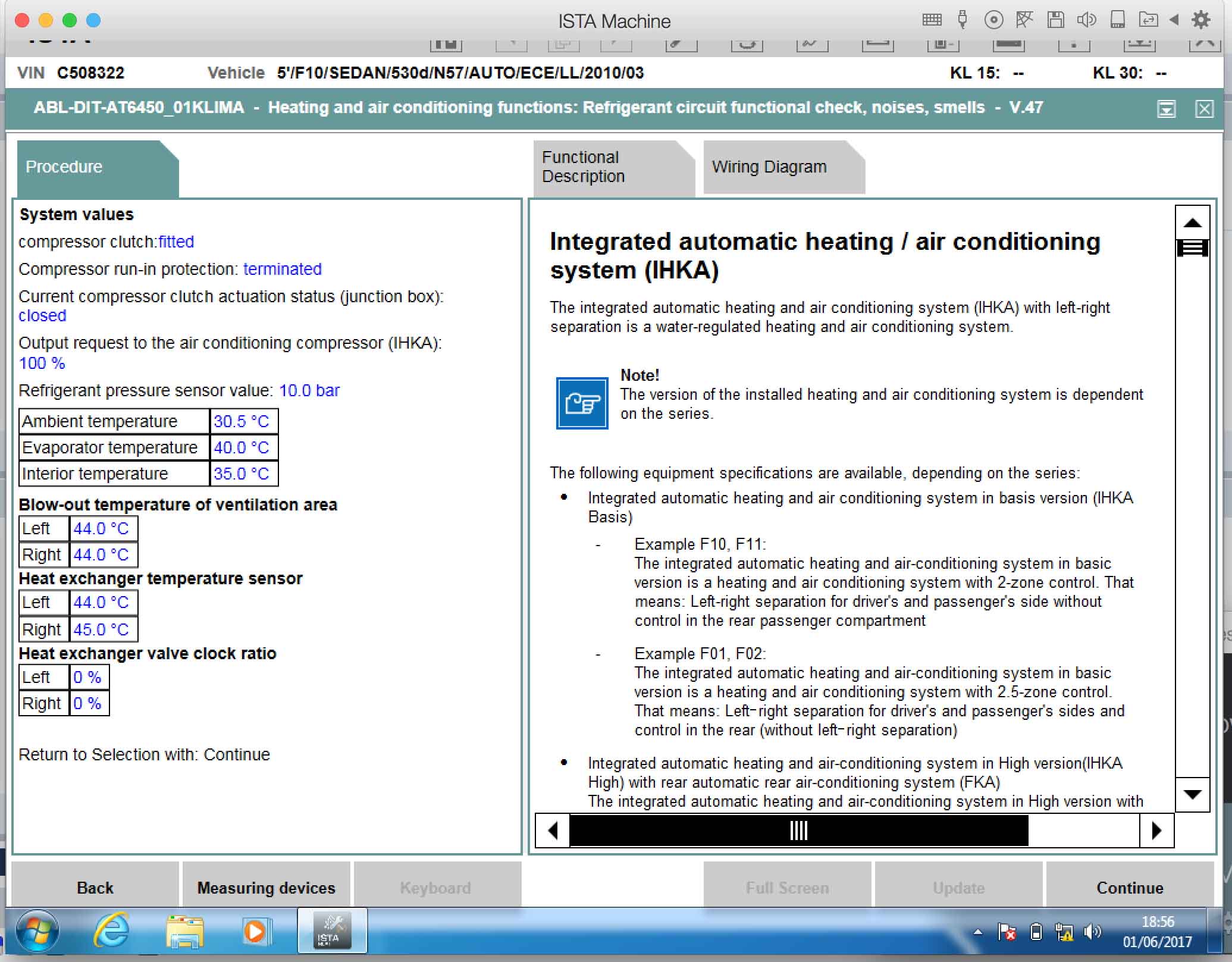This screenshot has height=962, width=1232.
Task: Click the Ambient temperature 30.5 °C cell
Action: pos(244,421)
